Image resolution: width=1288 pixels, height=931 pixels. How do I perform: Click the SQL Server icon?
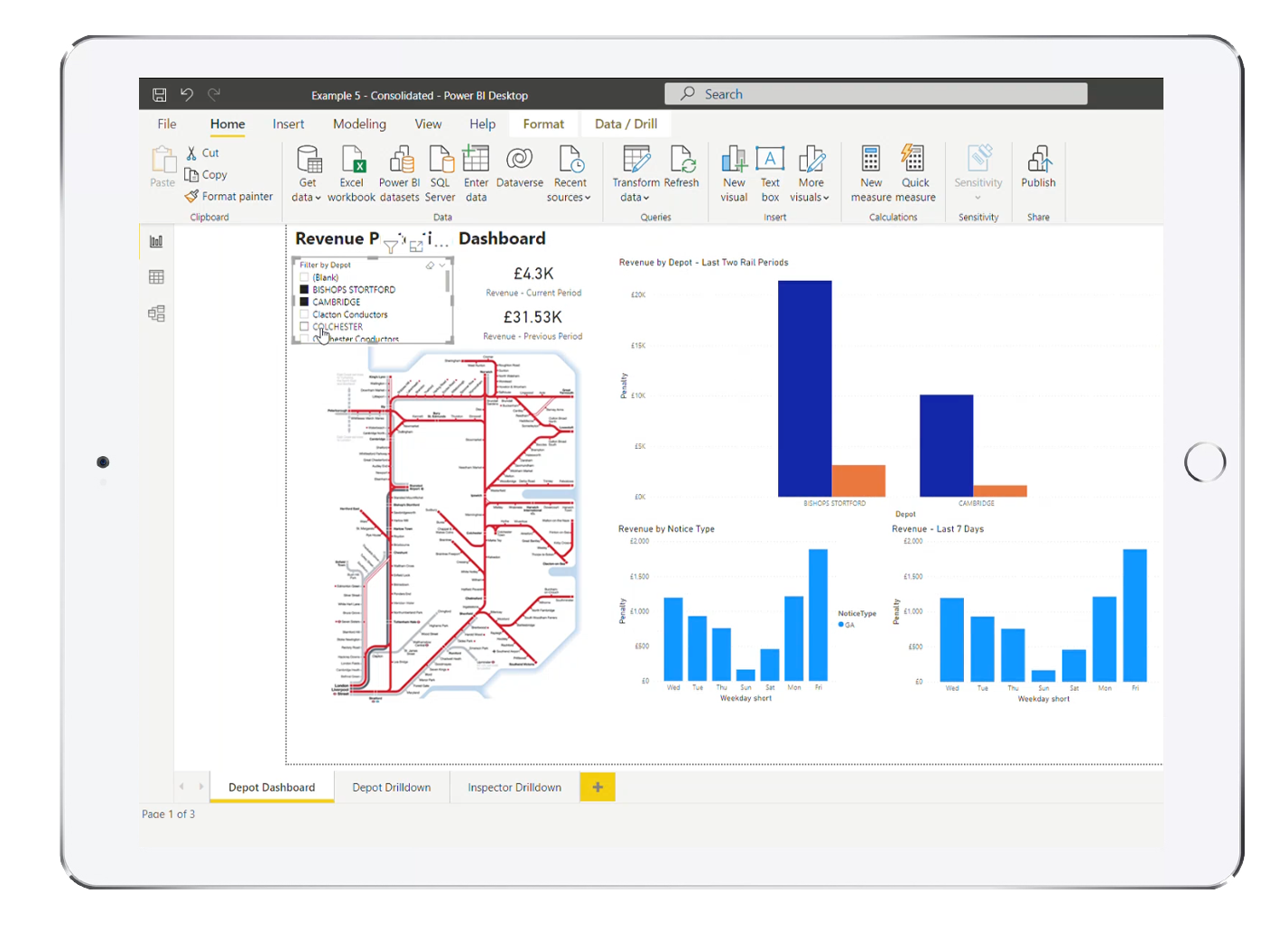click(440, 161)
